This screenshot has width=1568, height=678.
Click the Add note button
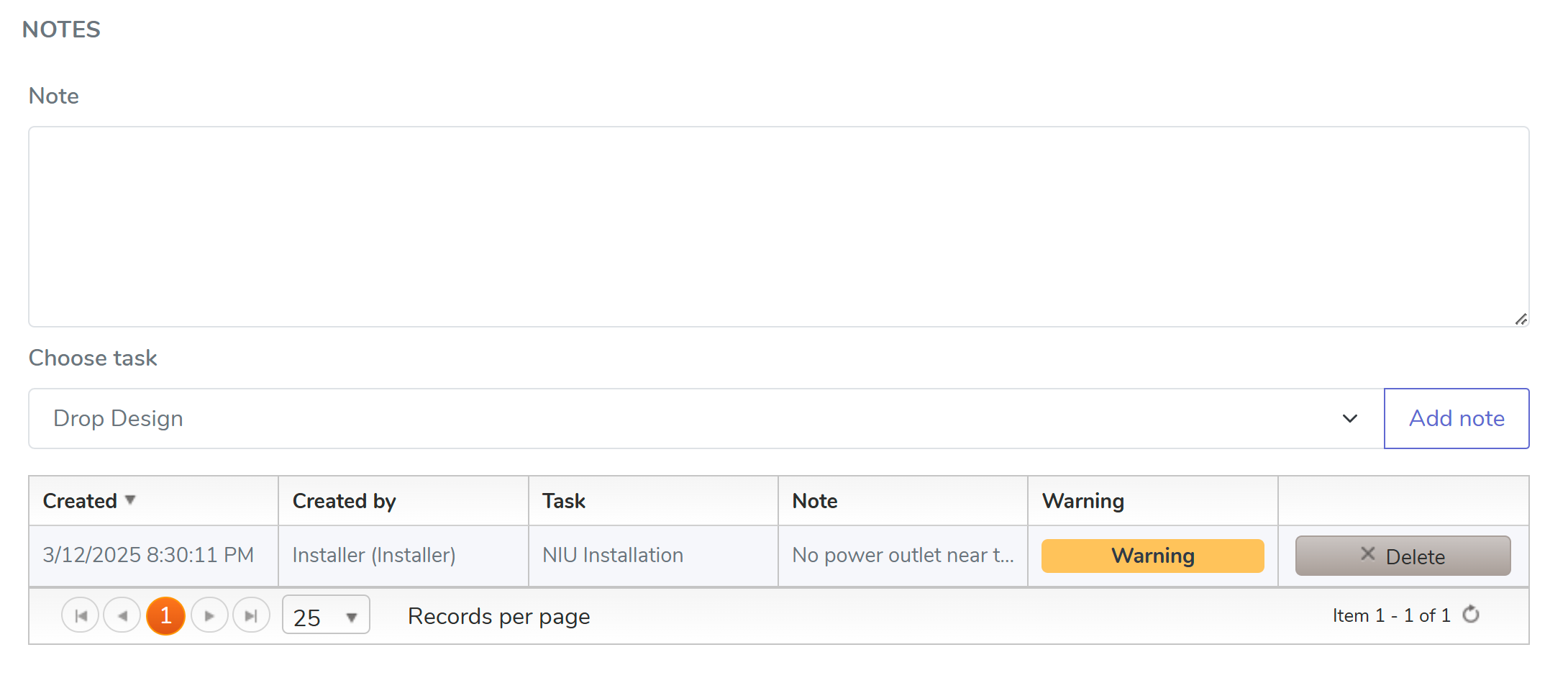click(x=1457, y=418)
